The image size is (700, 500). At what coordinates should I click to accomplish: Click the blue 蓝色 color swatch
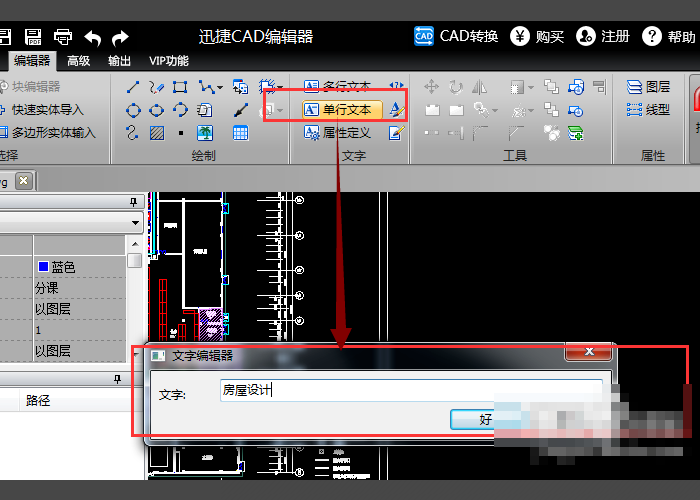pos(42,267)
